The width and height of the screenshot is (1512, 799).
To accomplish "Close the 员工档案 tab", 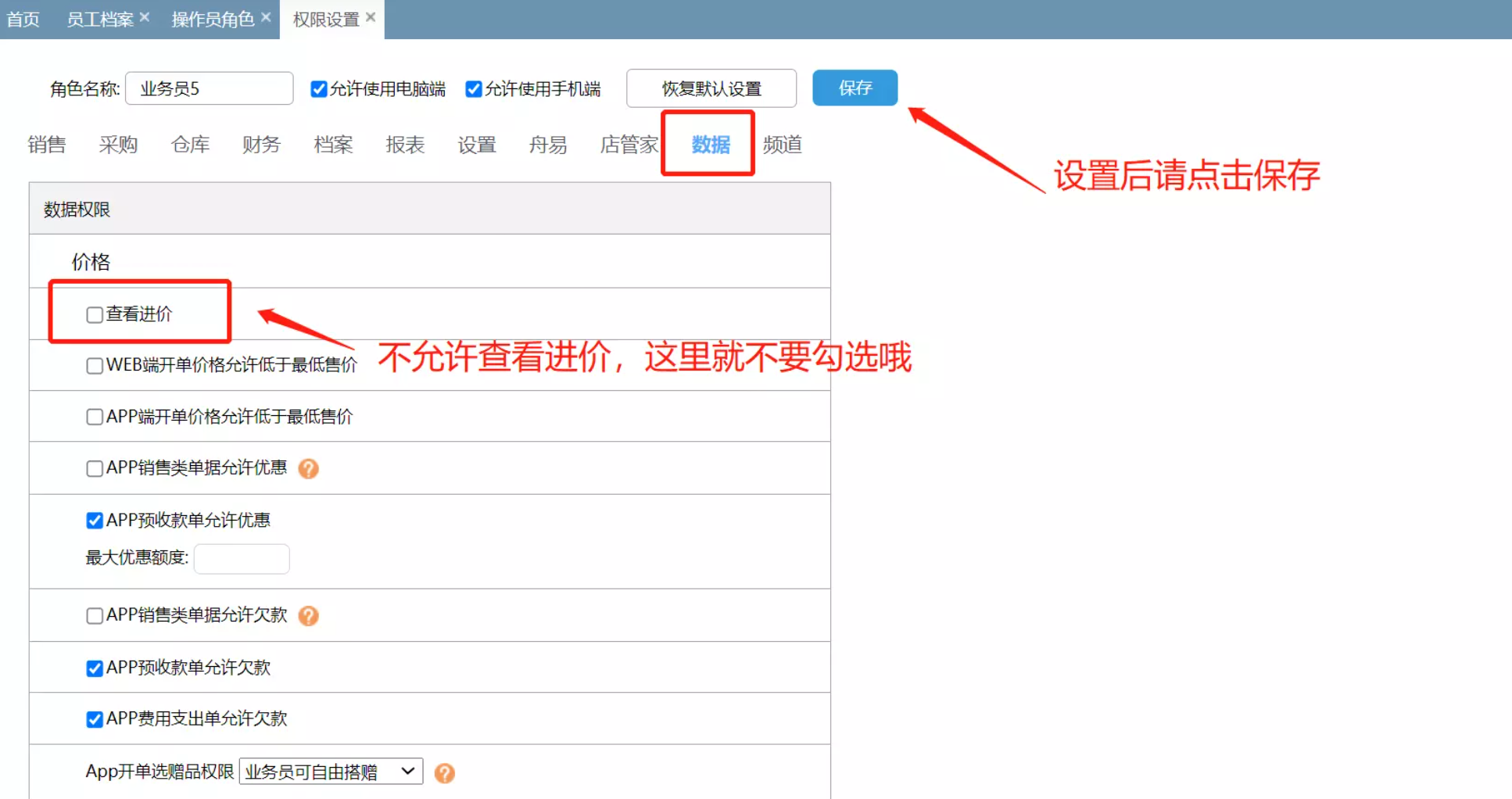I will [x=145, y=17].
